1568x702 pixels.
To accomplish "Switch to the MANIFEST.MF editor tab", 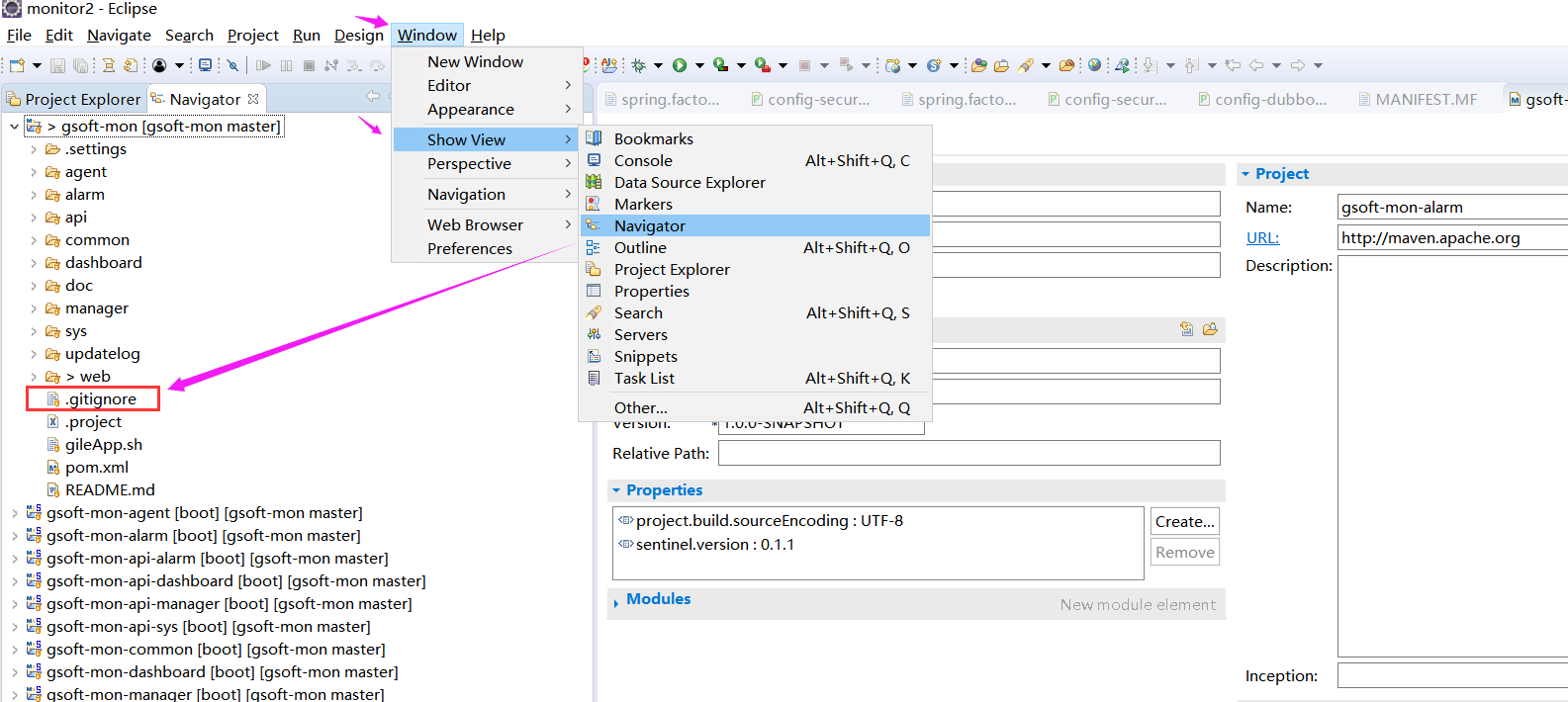I will (1418, 99).
